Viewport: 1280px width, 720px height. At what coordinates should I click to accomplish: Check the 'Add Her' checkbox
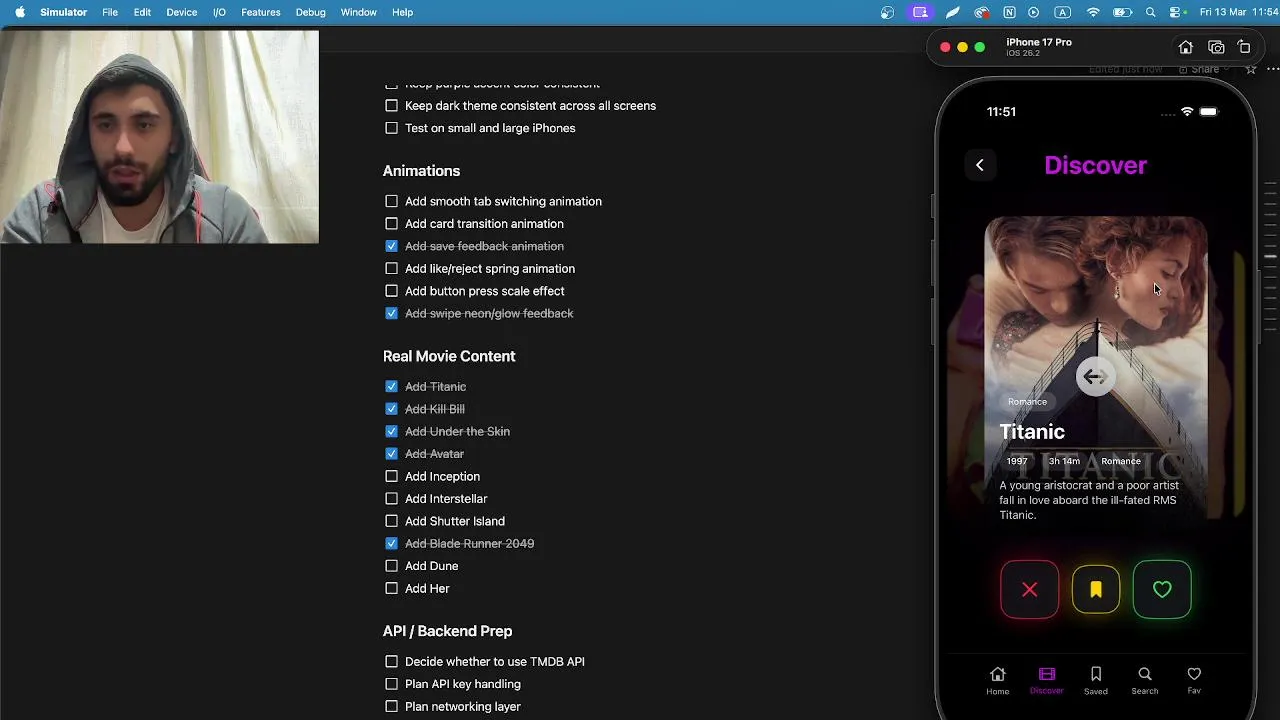[x=391, y=589]
